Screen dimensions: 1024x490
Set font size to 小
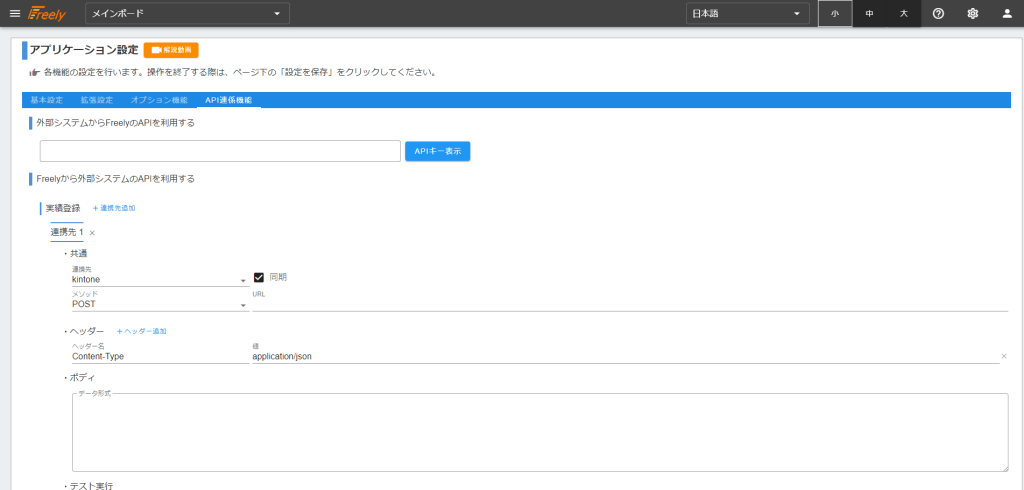[x=835, y=13]
